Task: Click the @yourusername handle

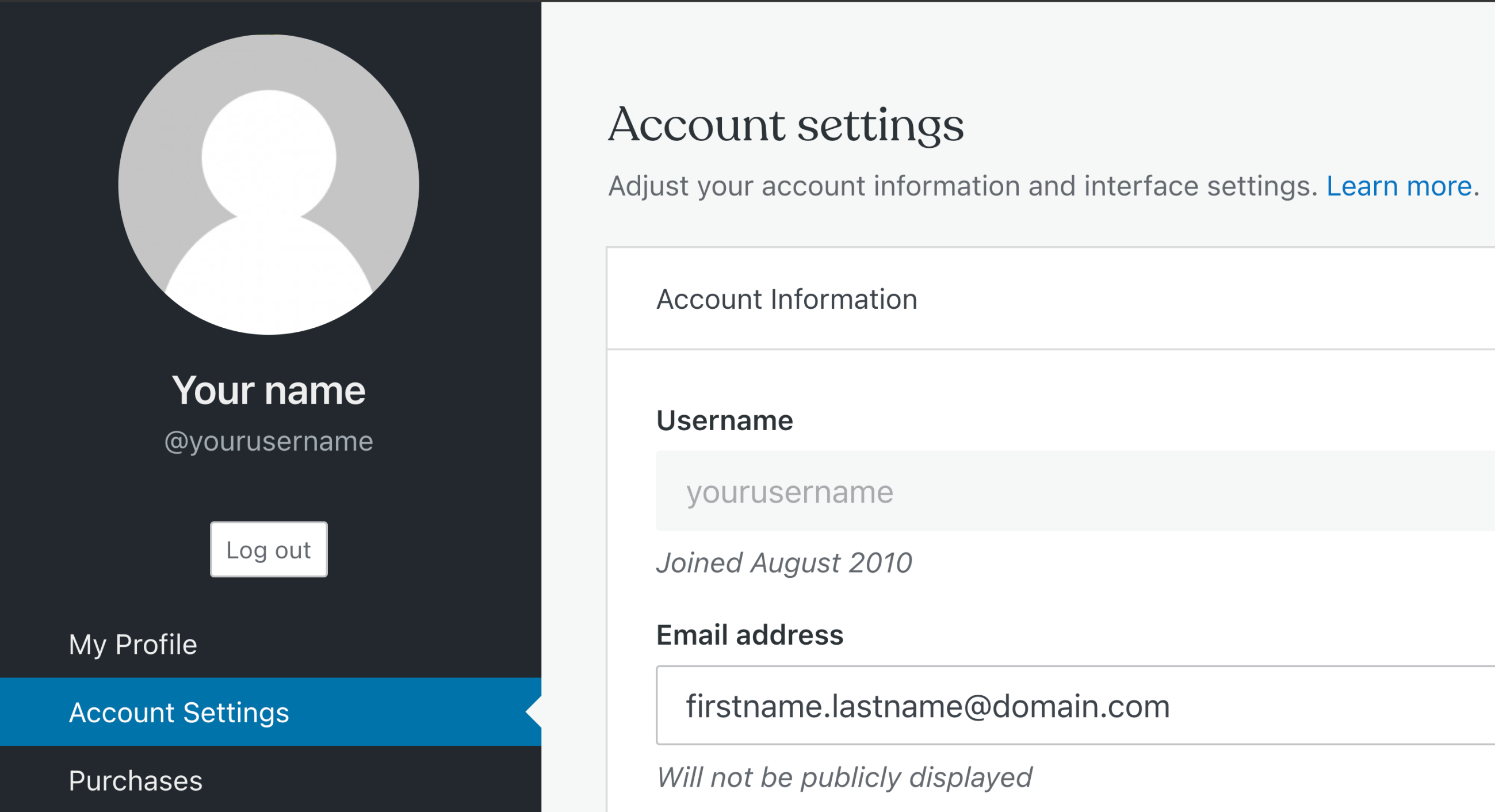Action: (268, 441)
